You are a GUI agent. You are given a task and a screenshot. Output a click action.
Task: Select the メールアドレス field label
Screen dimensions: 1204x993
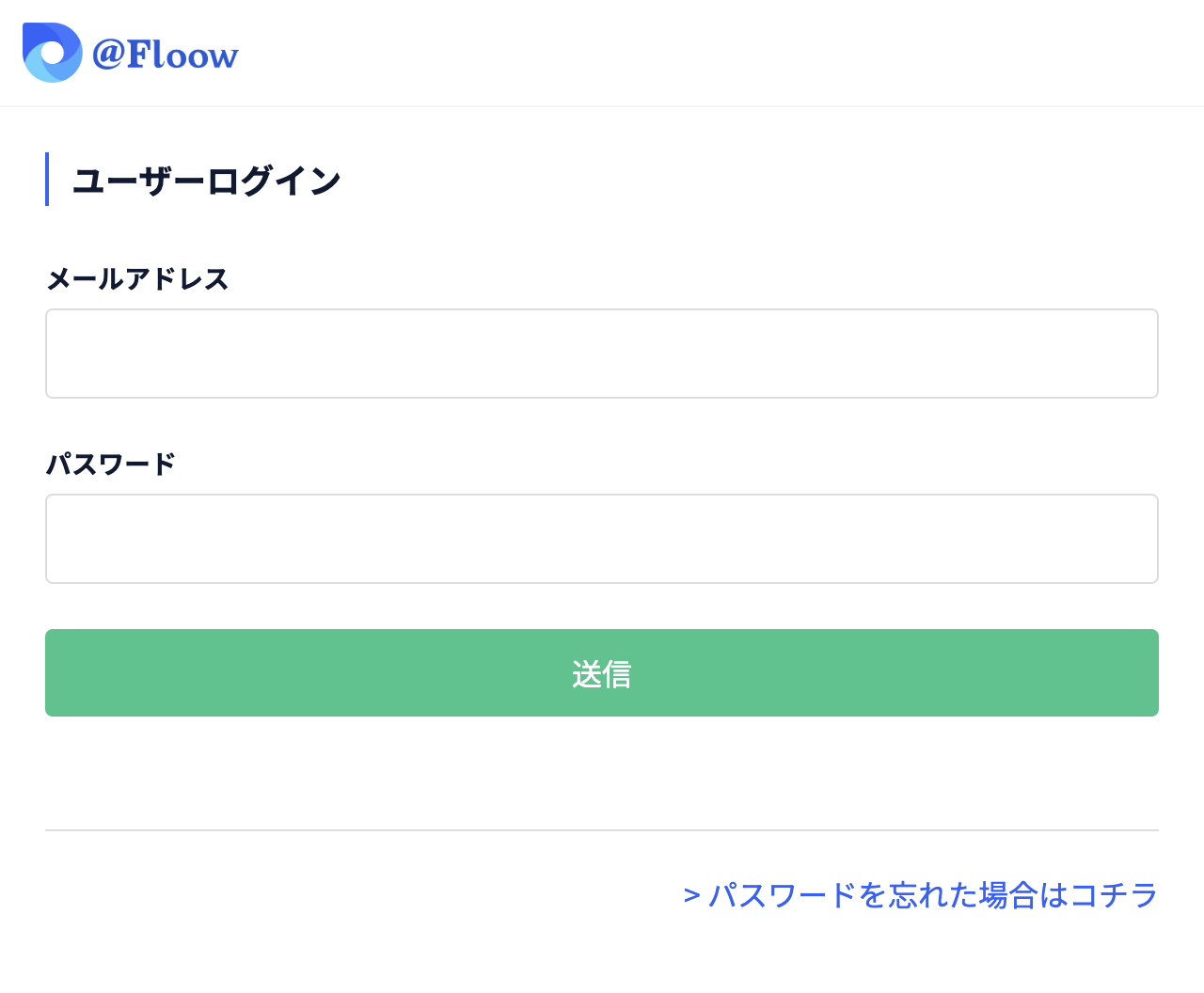137,279
